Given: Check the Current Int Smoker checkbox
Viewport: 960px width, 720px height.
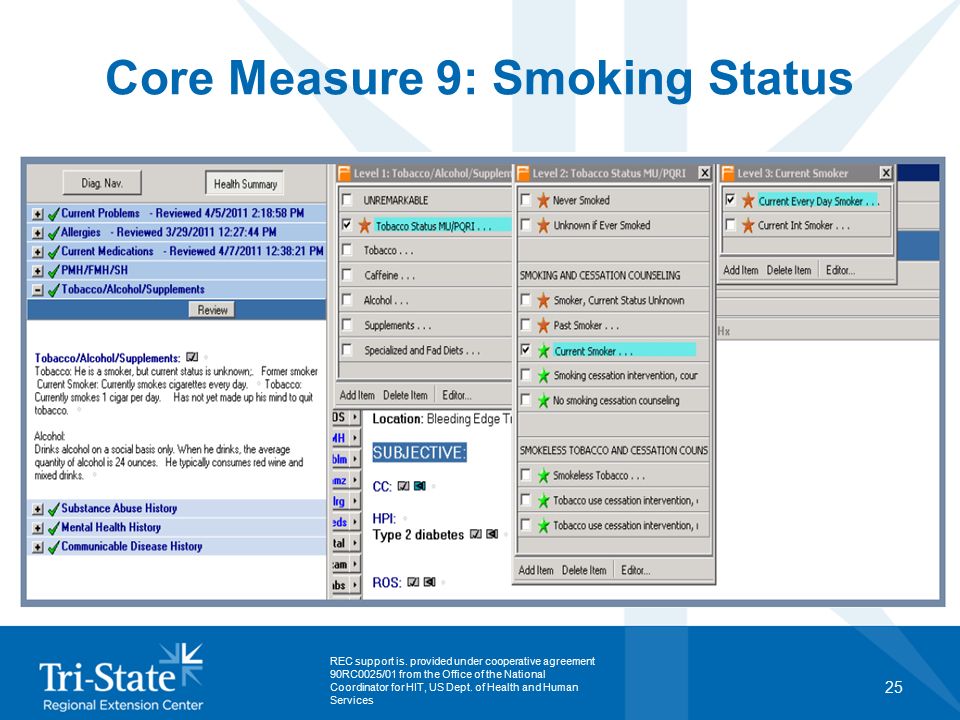Looking at the screenshot, I should coord(730,225).
